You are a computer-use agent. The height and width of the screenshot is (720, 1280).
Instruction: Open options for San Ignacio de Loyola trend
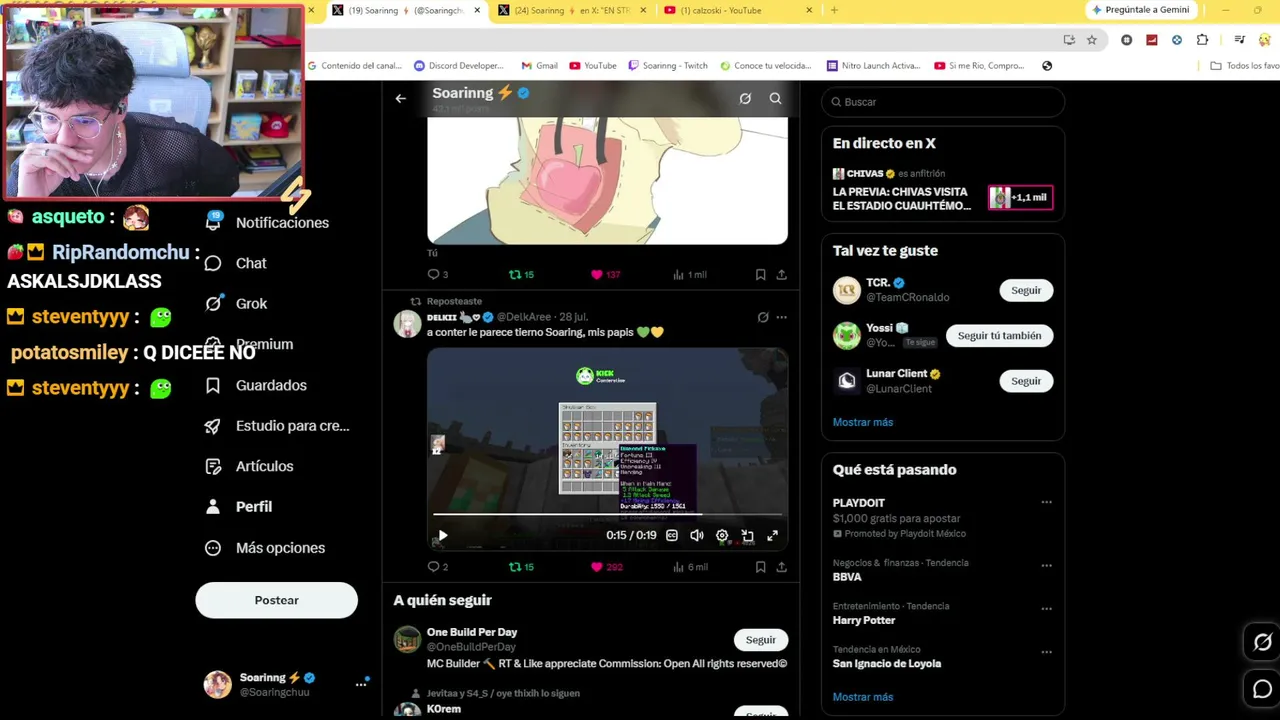coord(1046,652)
